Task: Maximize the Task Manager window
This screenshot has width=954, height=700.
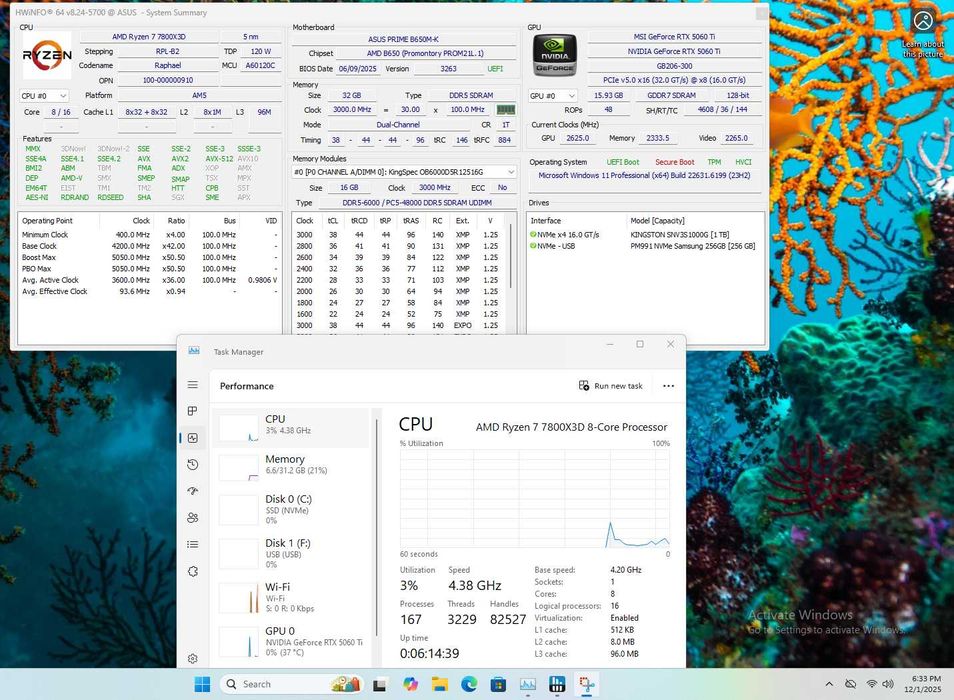Action: [x=640, y=344]
